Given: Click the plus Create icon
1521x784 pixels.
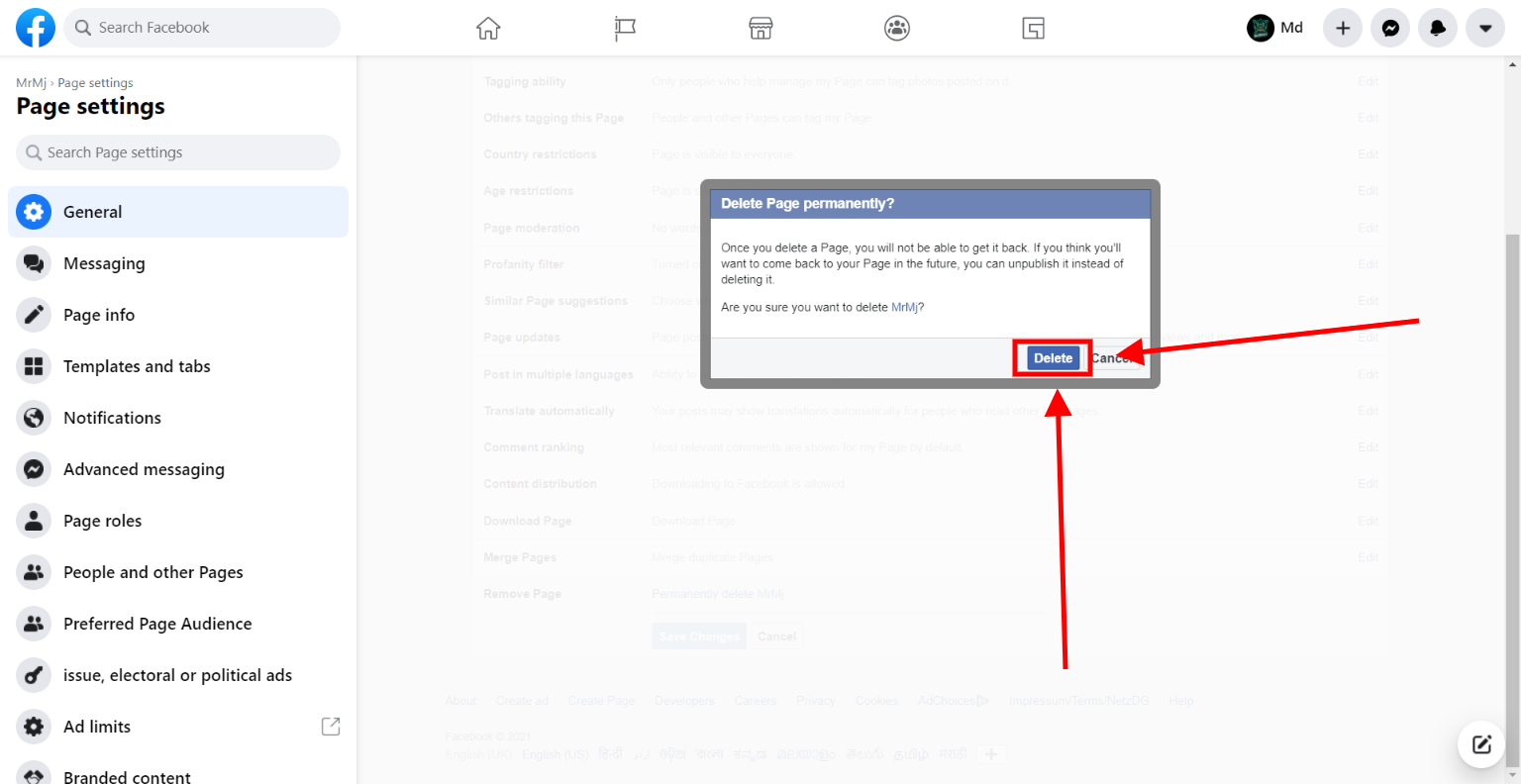Looking at the screenshot, I should click(x=1343, y=28).
